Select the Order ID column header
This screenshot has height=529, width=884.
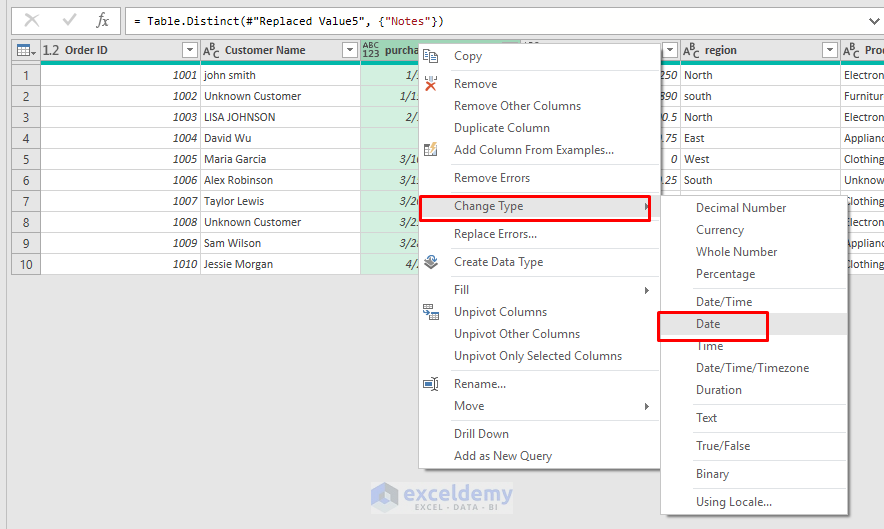[x=120, y=50]
